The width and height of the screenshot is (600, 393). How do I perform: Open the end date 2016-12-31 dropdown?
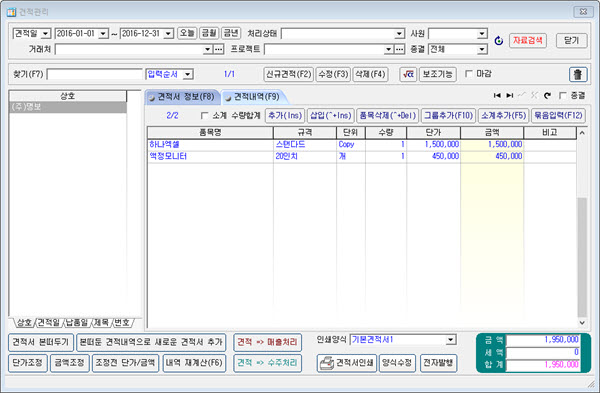(168, 34)
